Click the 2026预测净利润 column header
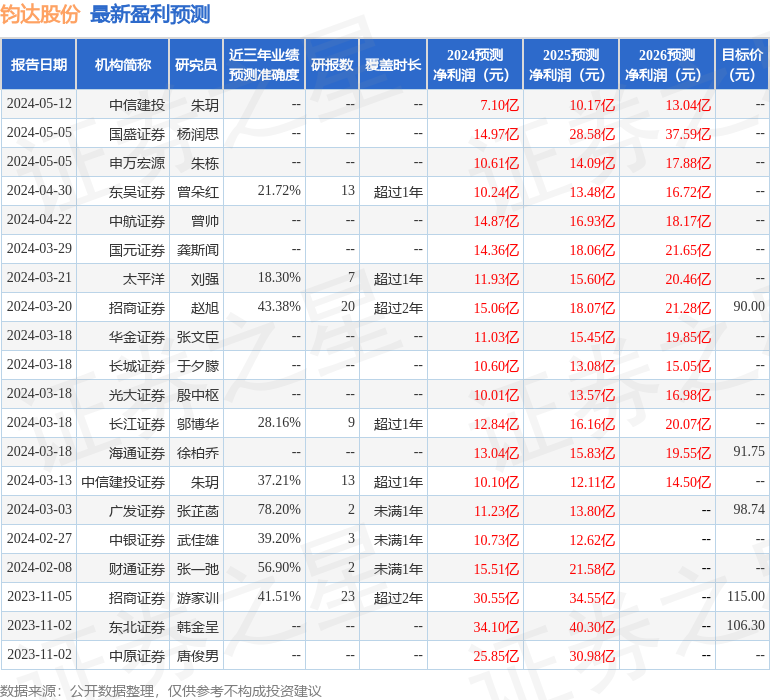This screenshot has width=770, height=700. 667,64
